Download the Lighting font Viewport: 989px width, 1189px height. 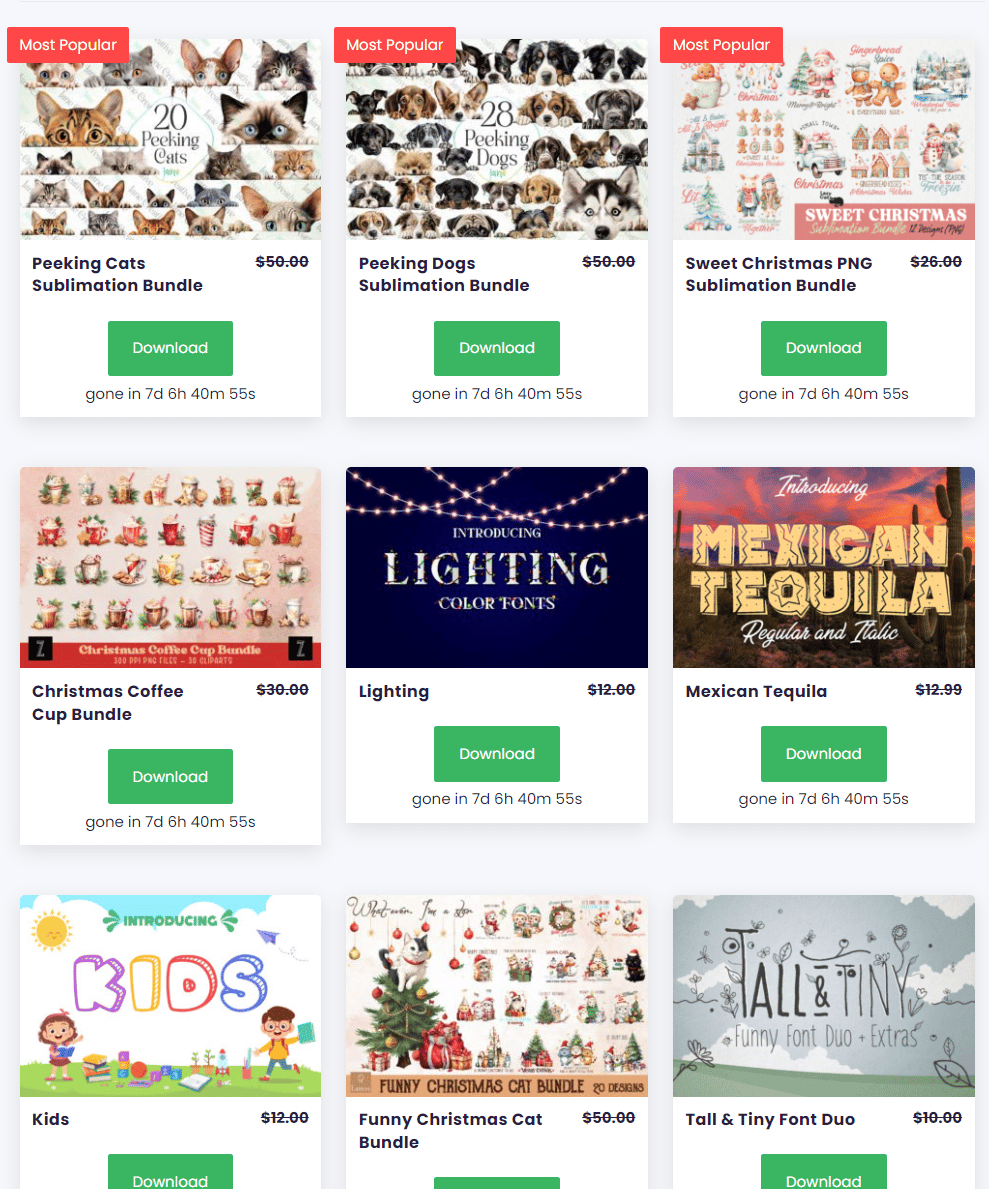point(497,754)
